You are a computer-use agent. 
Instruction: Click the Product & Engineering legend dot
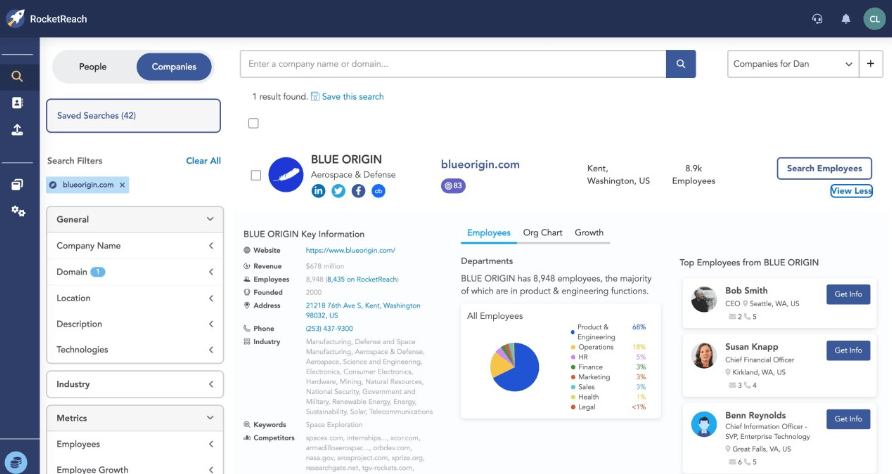(x=572, y=332)
